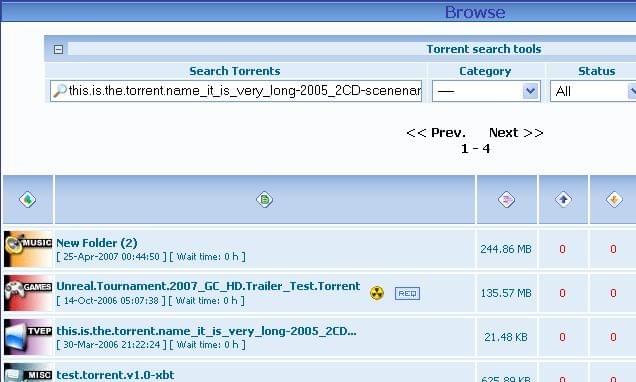This screenshot has width=636, height=382.
Task: Click the magnifier icon in search box
Action: point(60,90)
